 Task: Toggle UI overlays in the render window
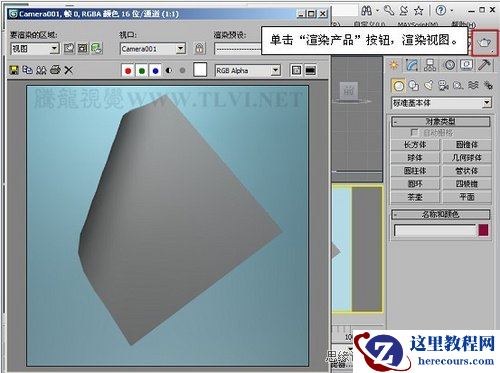coord(296,70)
